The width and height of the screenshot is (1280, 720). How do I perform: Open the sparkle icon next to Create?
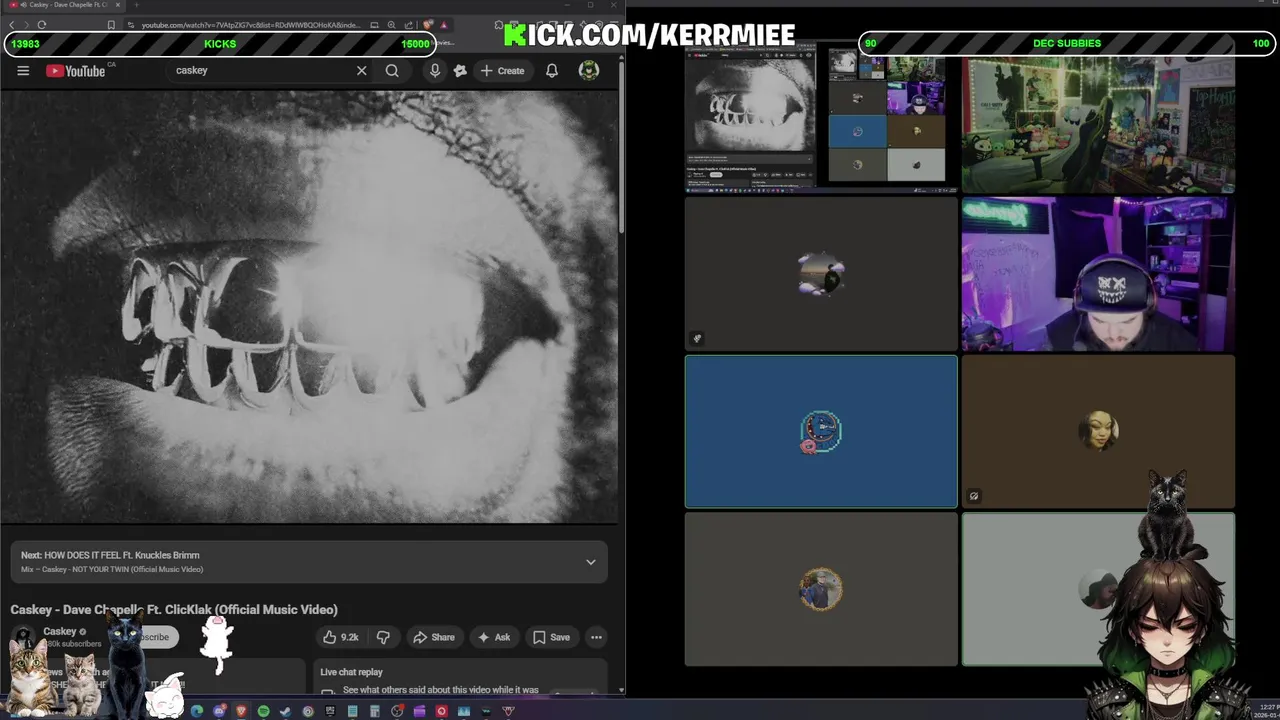pyautogui.click(x=460, y=70)
